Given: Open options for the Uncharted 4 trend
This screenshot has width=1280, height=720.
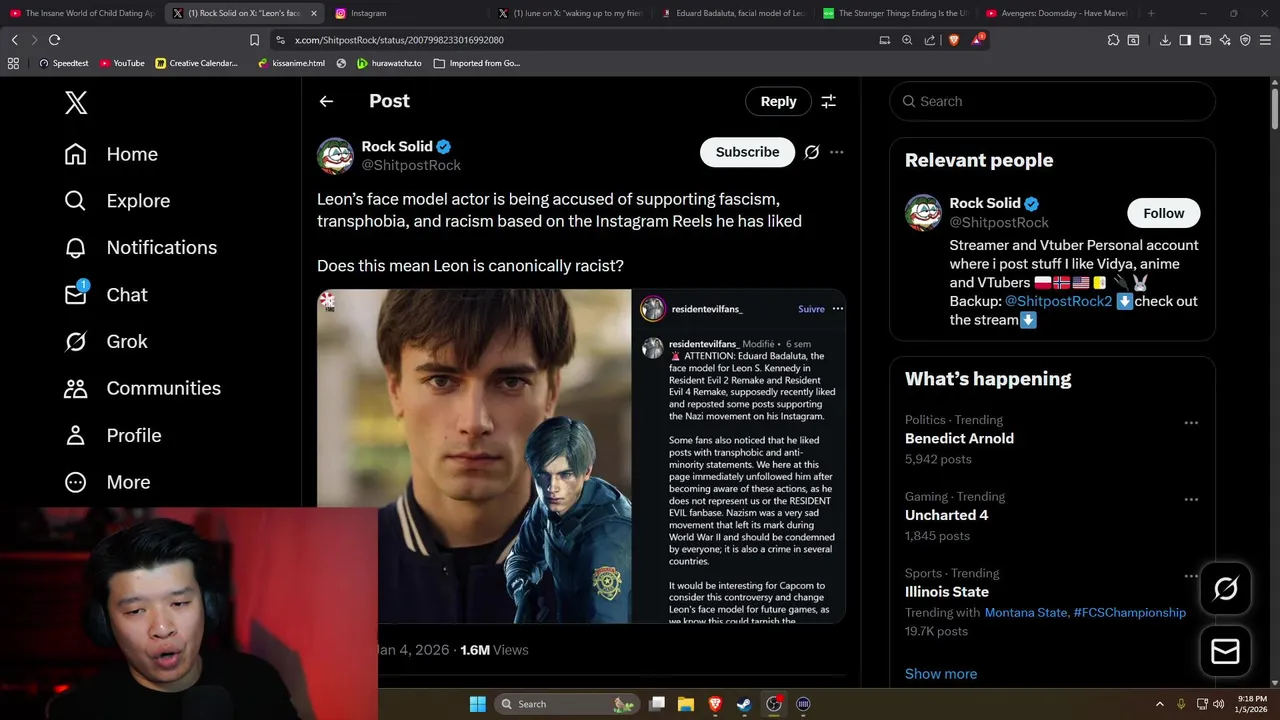Looking at the screenshot, I should [1191, 499].
